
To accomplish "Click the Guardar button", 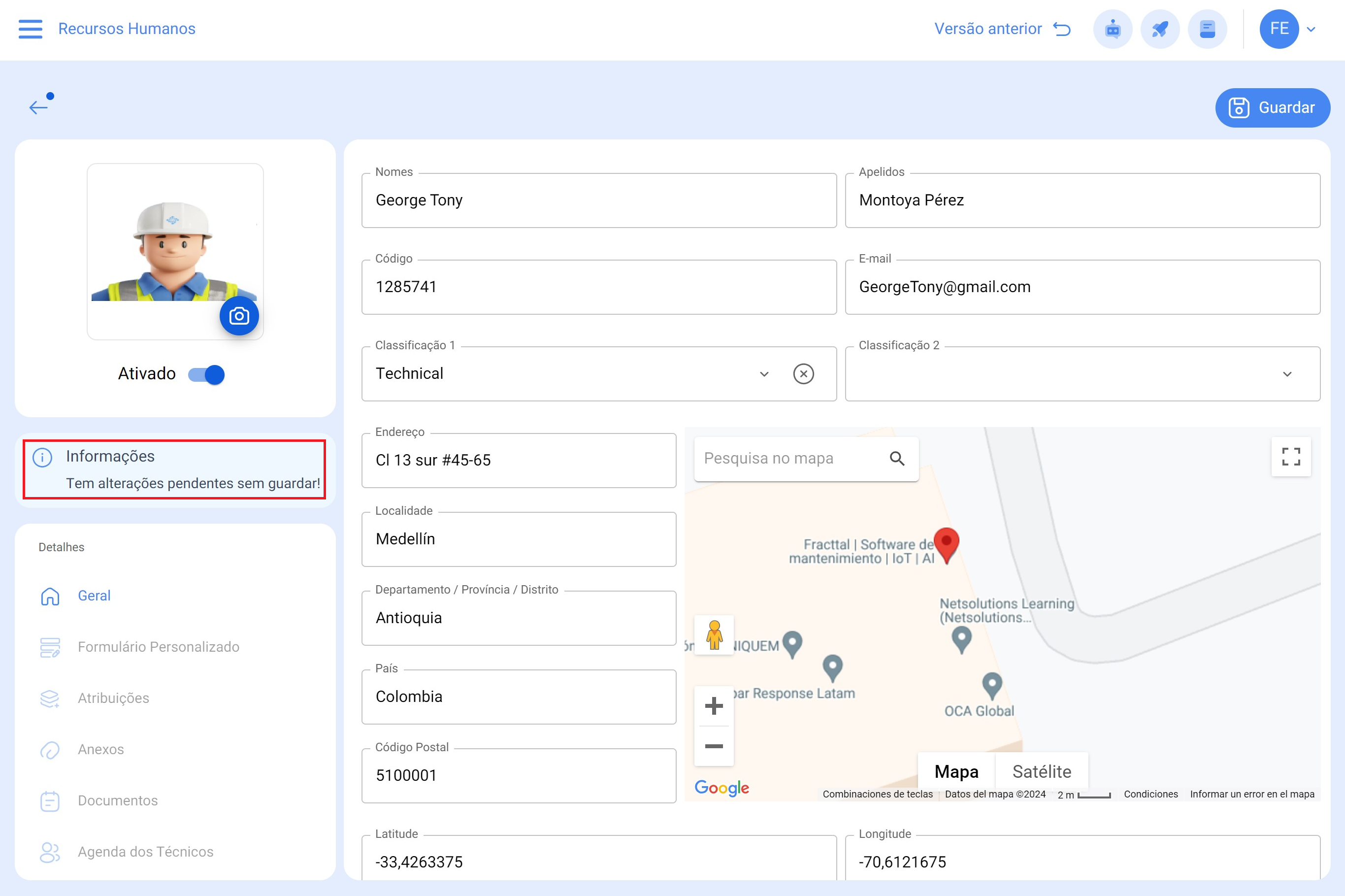I will (1272, 107).
